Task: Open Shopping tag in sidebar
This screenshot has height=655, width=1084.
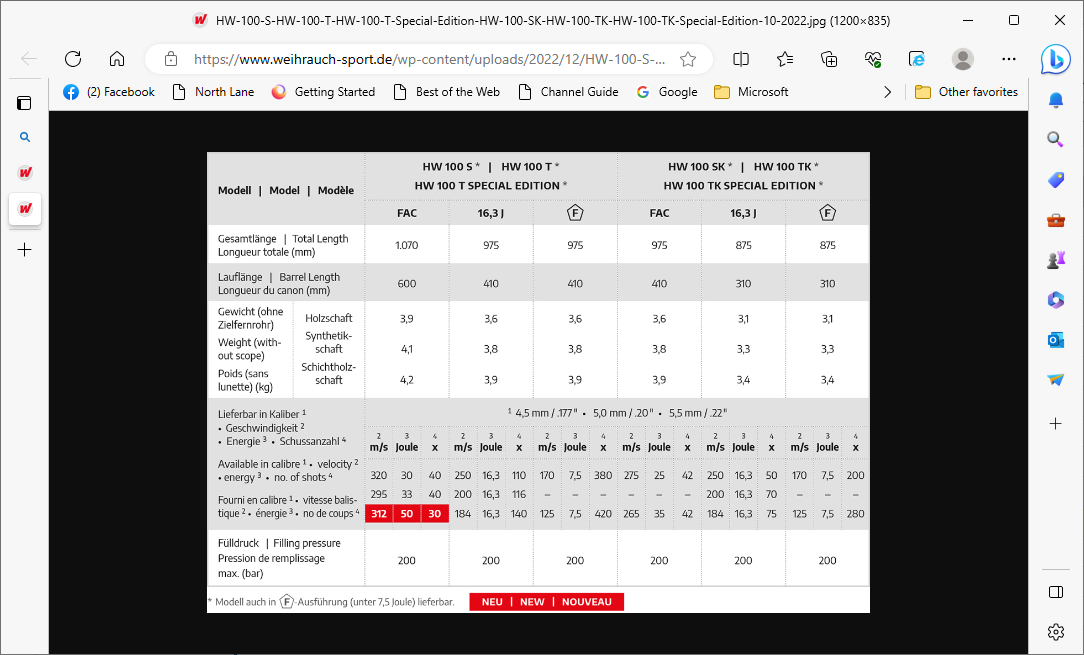Action: 1056,180
